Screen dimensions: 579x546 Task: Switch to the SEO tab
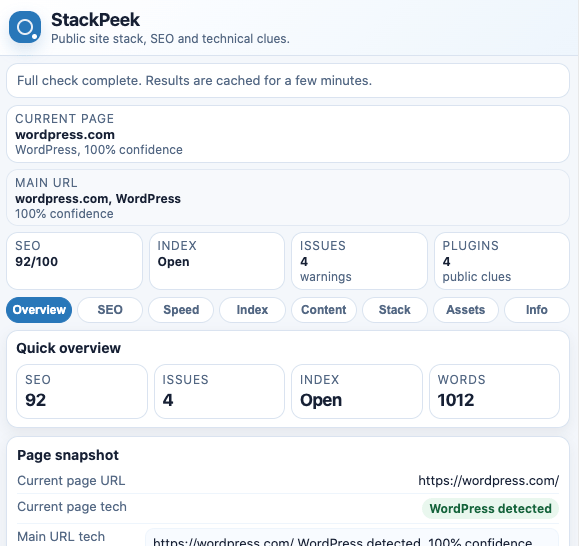click(x=110, y=310)
